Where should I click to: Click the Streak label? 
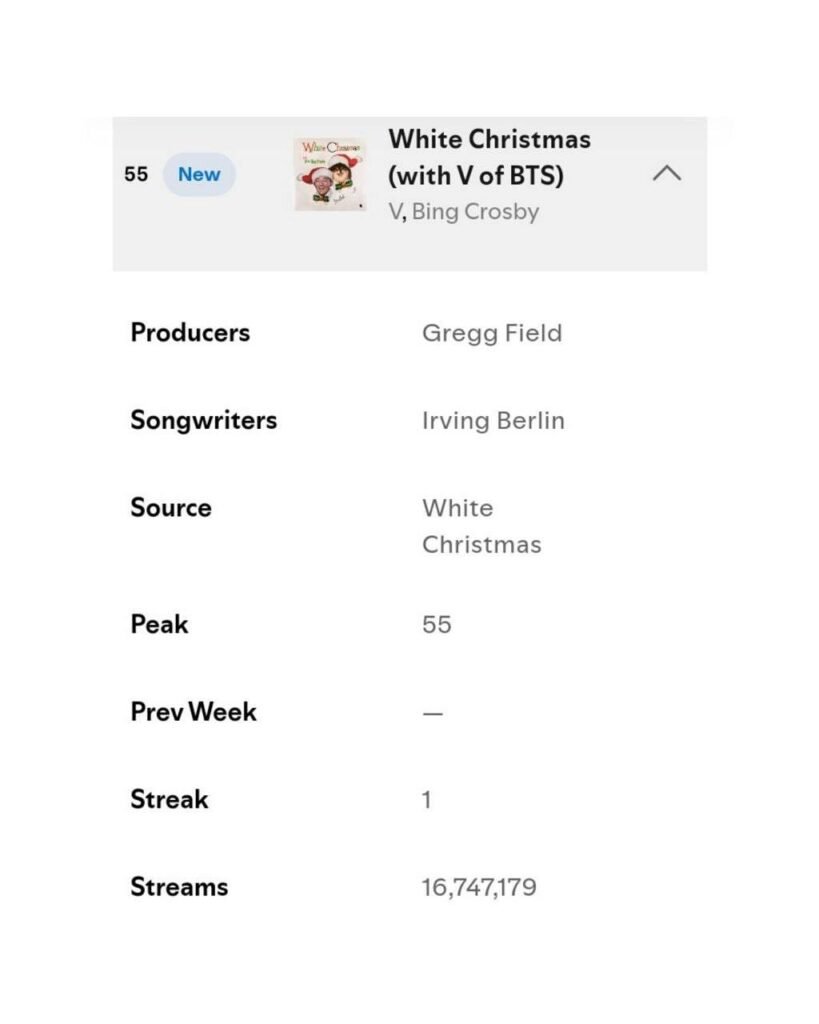(x=169, y=799)
